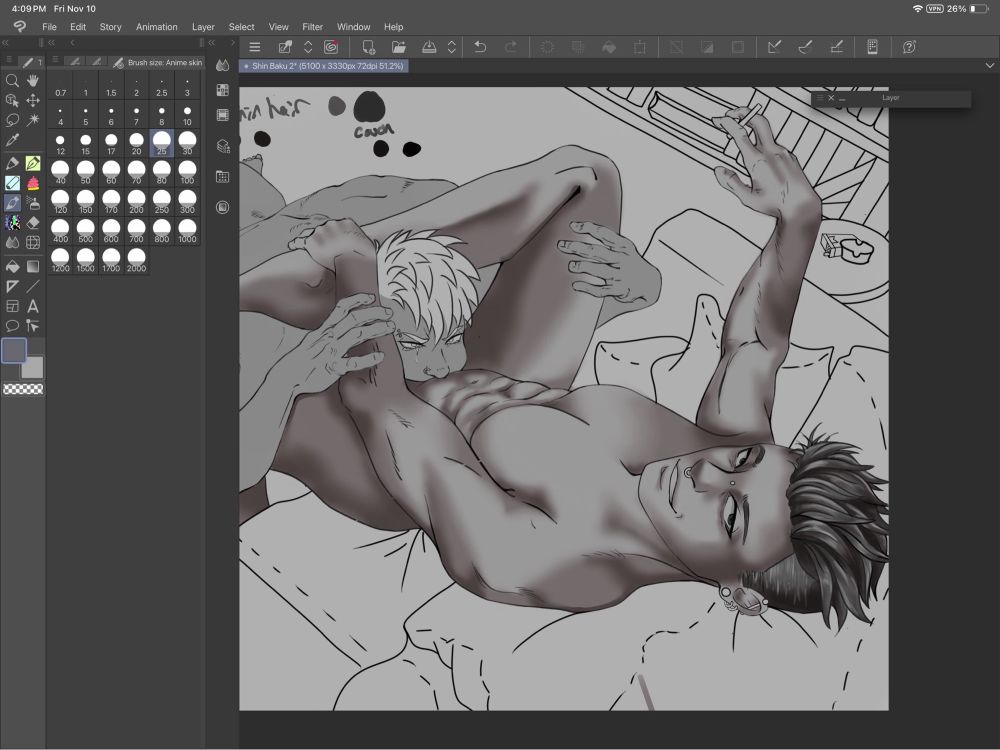Expand the document tabs chevron dropdown
Image resolution: width=1000 pixels, height=750 pixels.
click(990, 65)
